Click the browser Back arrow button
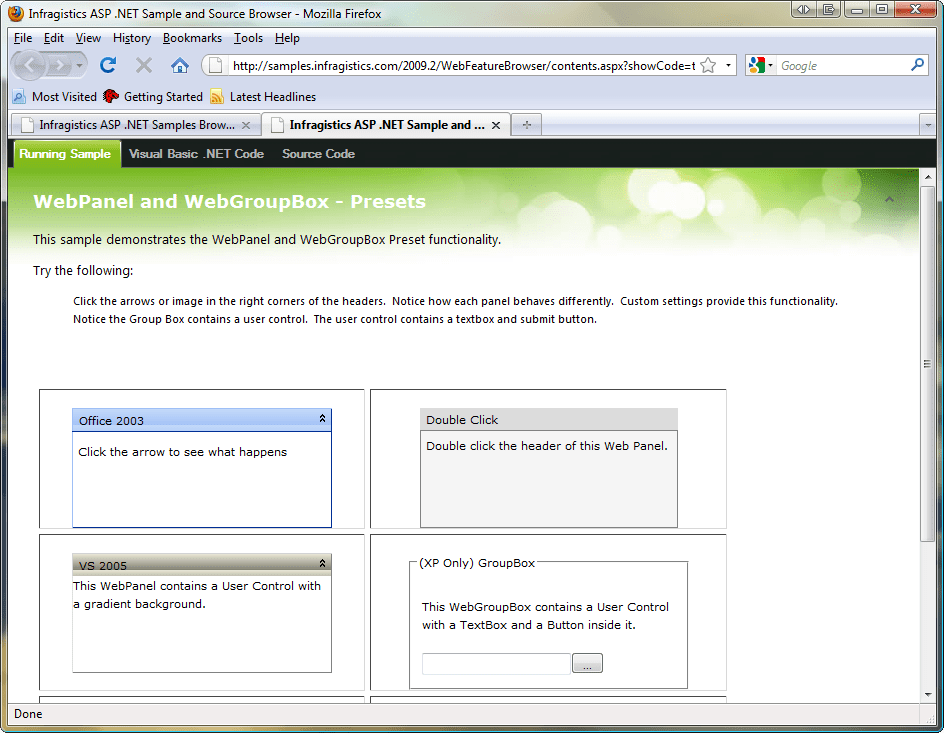Screen dimensions: 944x733 29,65
